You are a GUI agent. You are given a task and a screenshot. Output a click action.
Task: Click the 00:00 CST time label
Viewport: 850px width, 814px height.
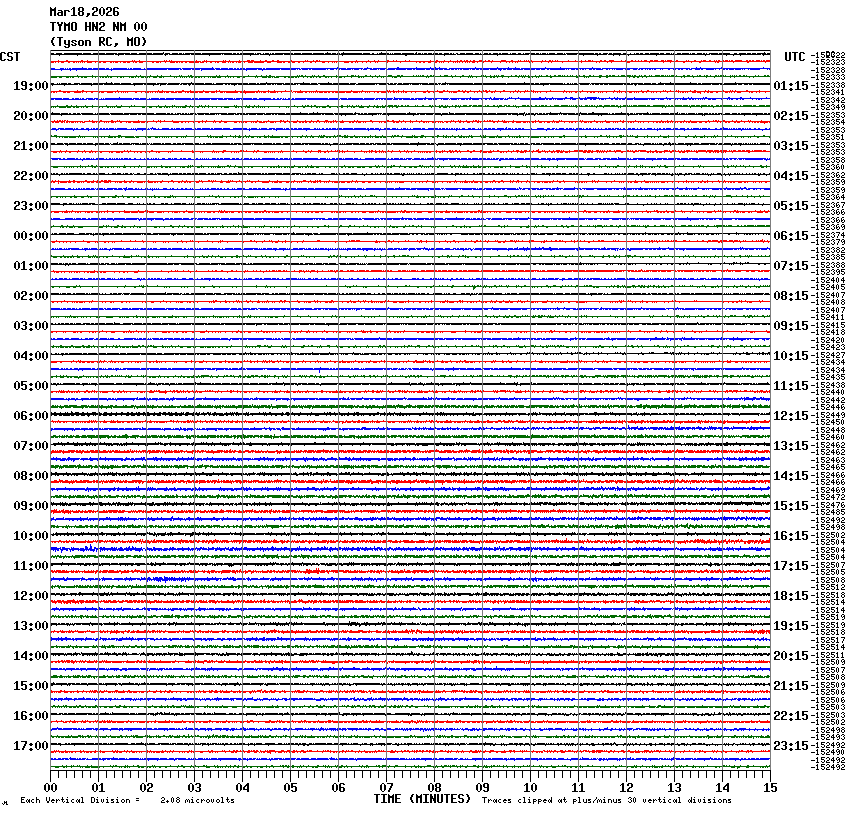click(x=31, y=236)
